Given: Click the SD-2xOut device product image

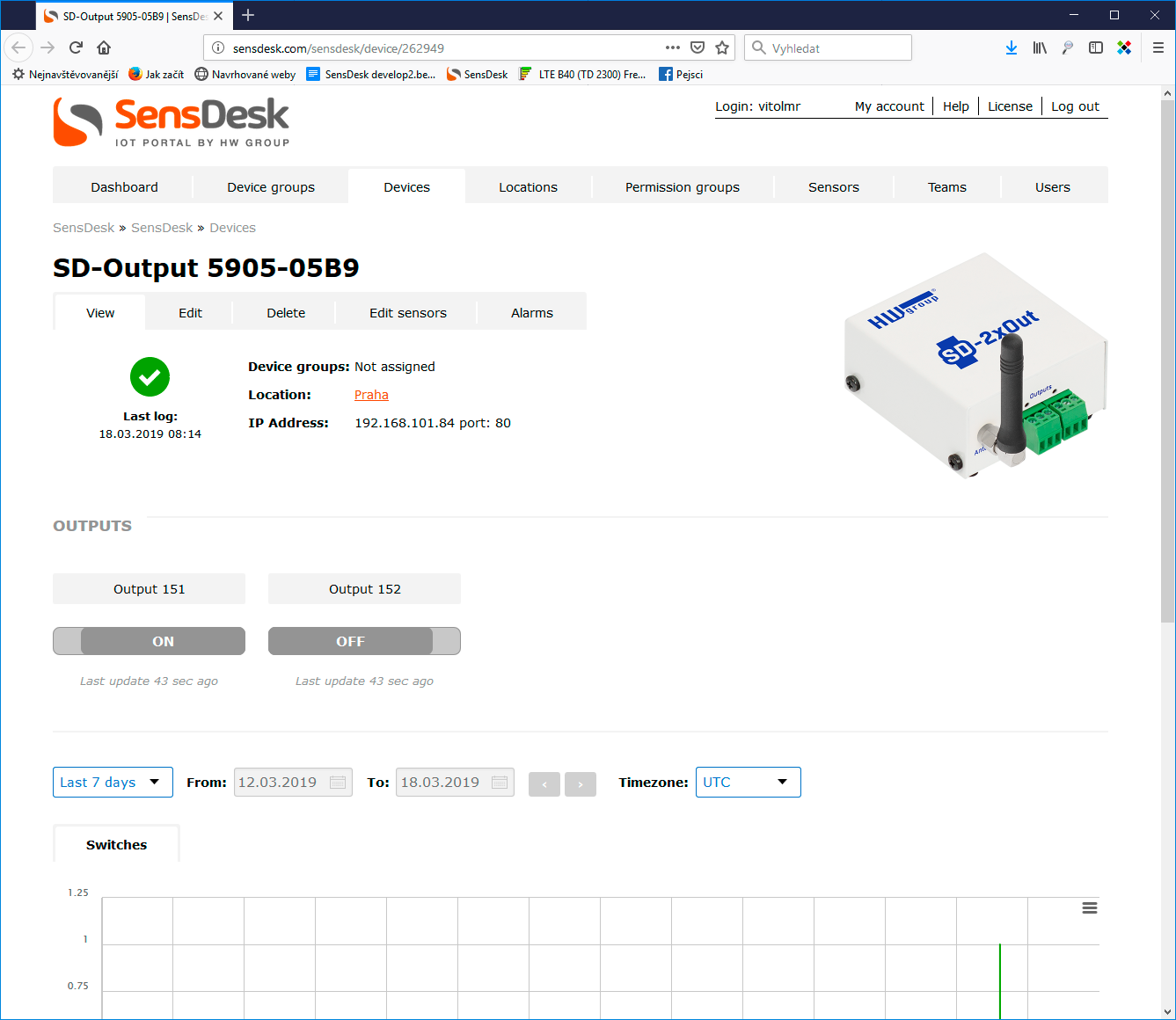Looking at the screenshot, I should (x=975, y=365).
